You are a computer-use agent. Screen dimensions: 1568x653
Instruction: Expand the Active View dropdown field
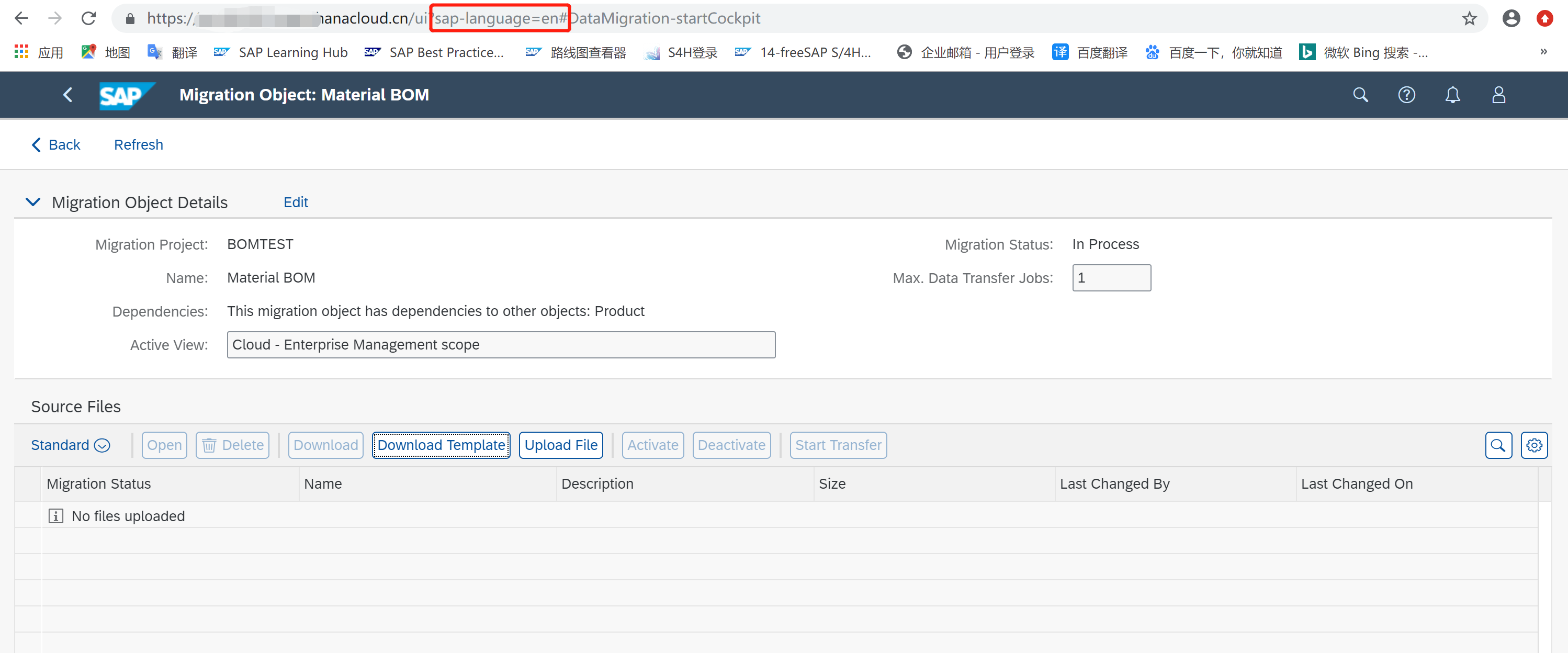tap(760, 345)
